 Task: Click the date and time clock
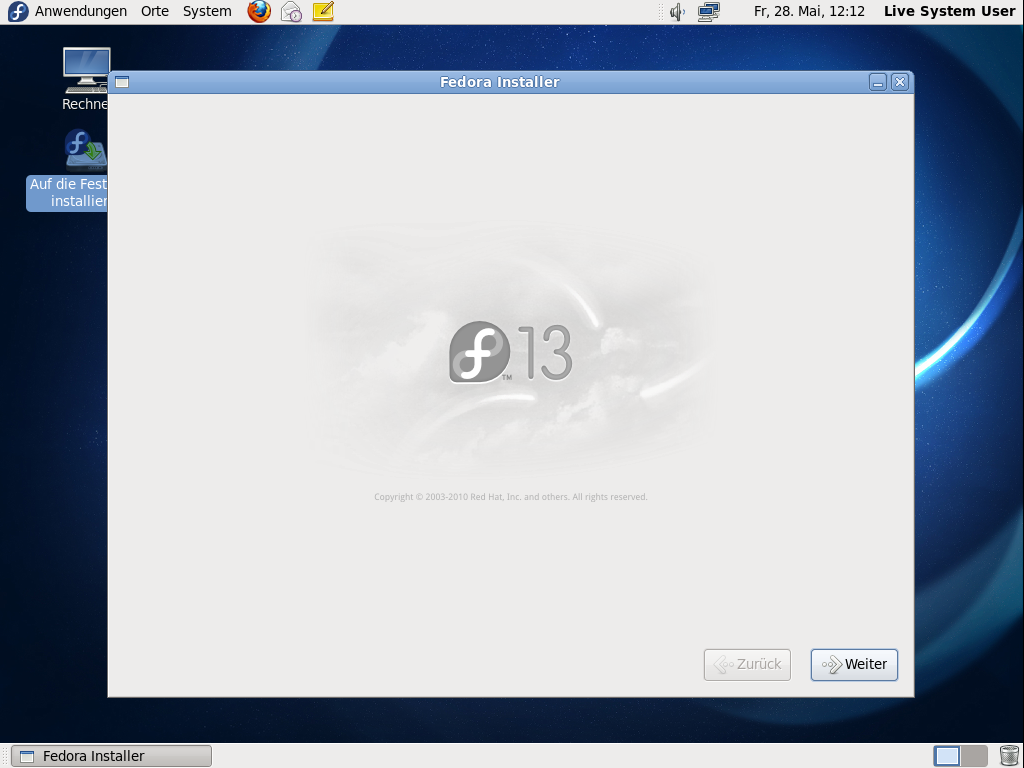coord(809,11)
